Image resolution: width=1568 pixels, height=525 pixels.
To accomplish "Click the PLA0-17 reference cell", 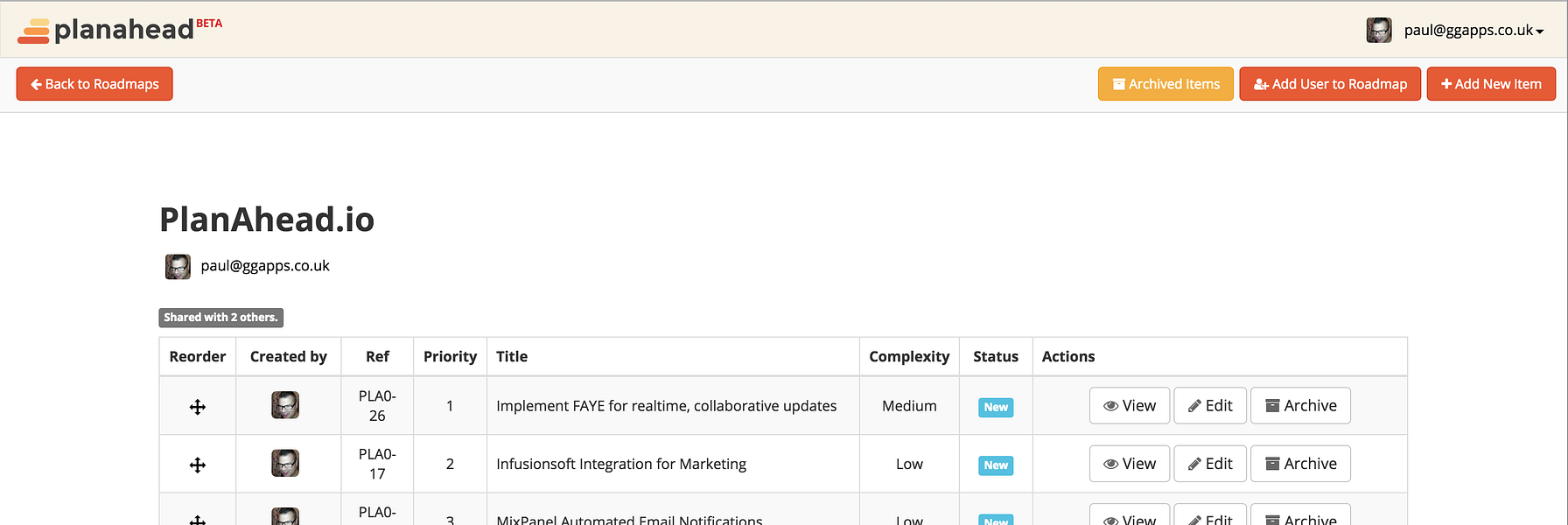I will pyautogui.click(x=377, y=464).
